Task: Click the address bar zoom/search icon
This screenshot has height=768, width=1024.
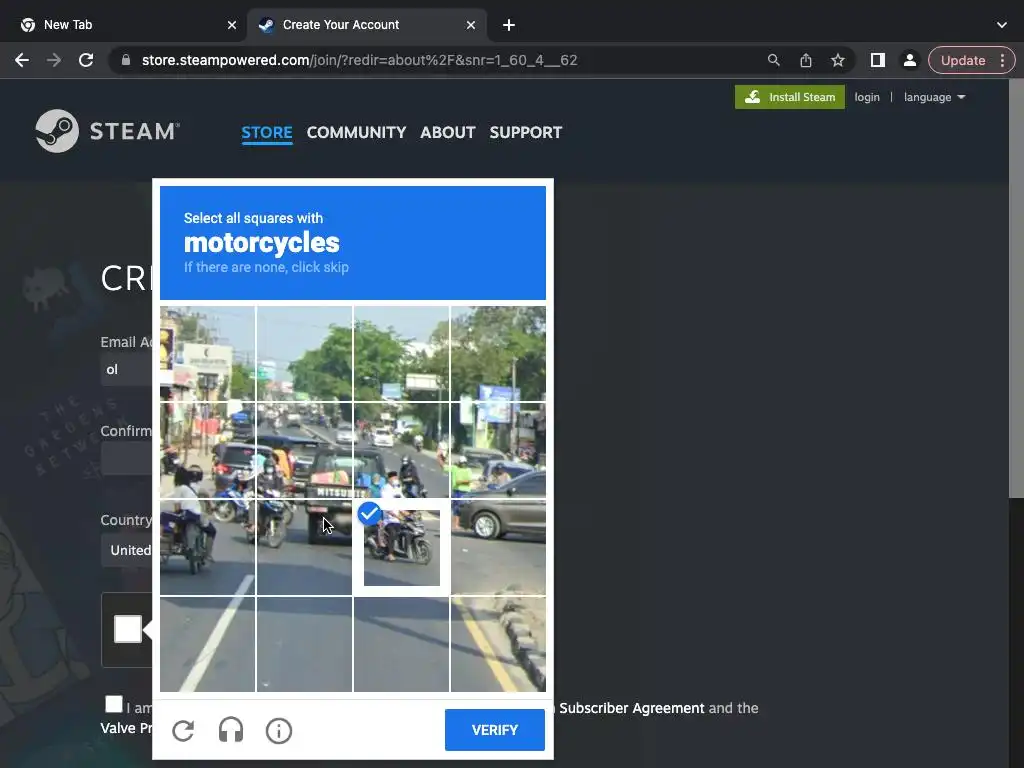Action: (773, 60)
